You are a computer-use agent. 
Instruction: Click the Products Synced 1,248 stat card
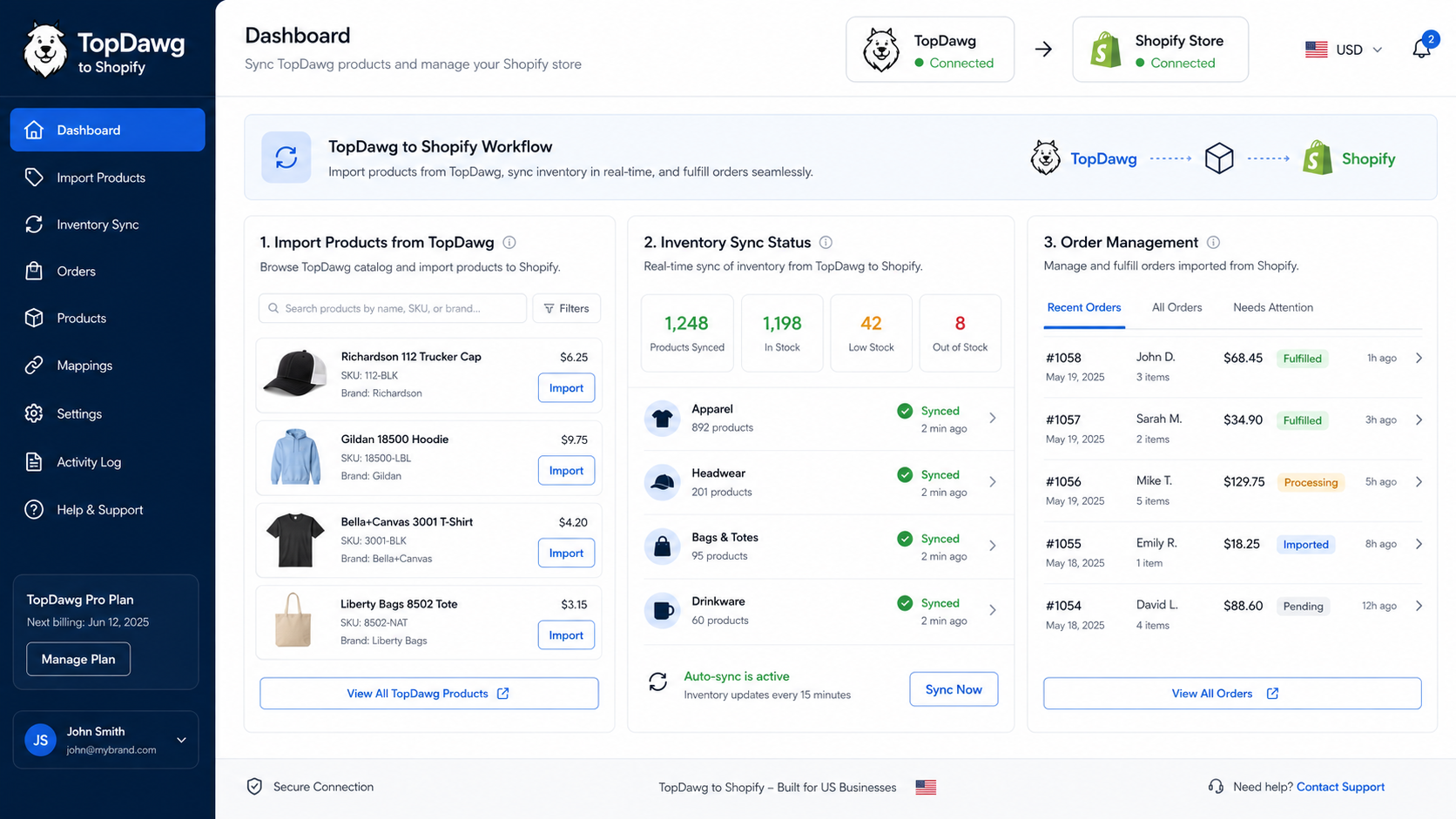[687, 333]
